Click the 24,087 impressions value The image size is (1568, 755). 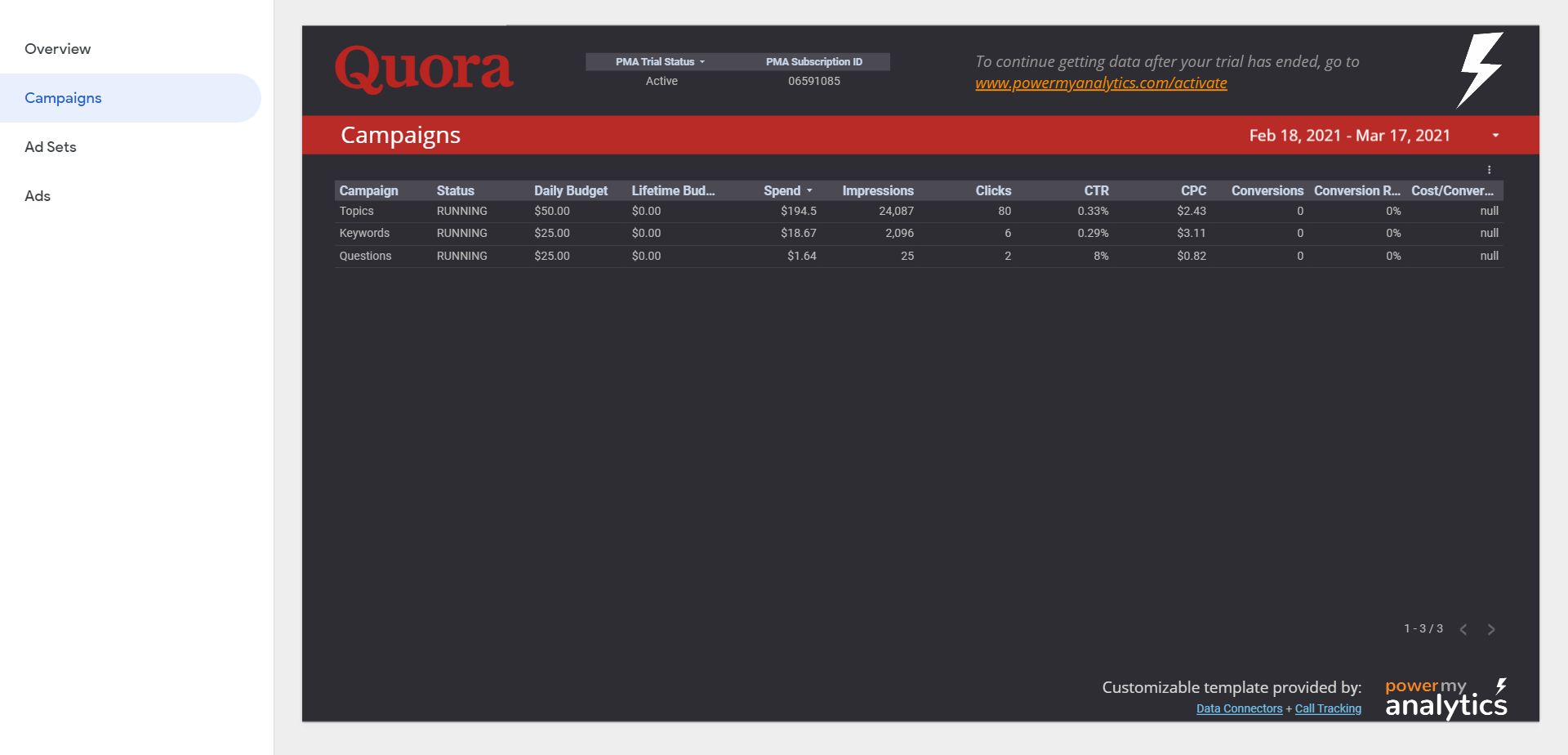pyautogui.click(x=896, y=211)
